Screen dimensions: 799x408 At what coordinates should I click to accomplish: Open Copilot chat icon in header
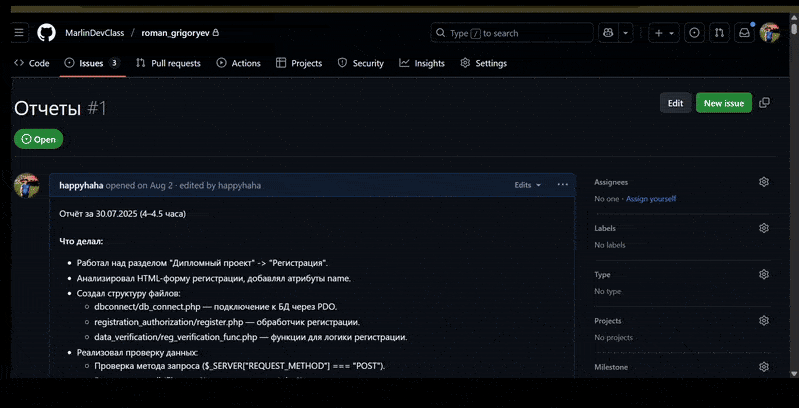point(607,33)
